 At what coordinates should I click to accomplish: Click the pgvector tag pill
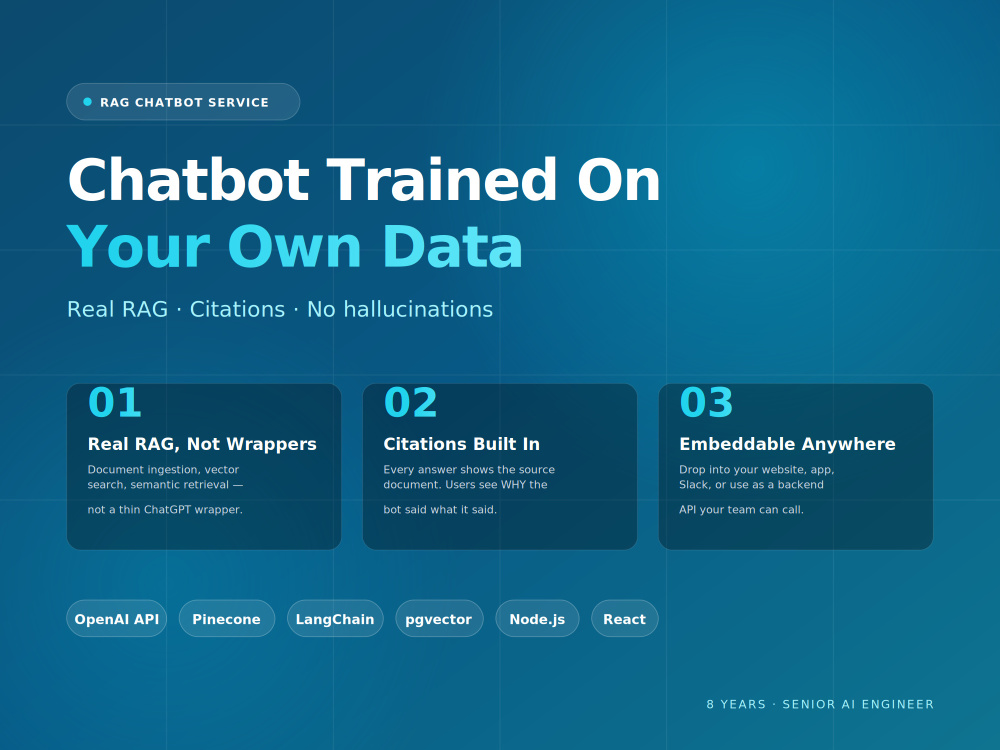click(x=439, y=619)
